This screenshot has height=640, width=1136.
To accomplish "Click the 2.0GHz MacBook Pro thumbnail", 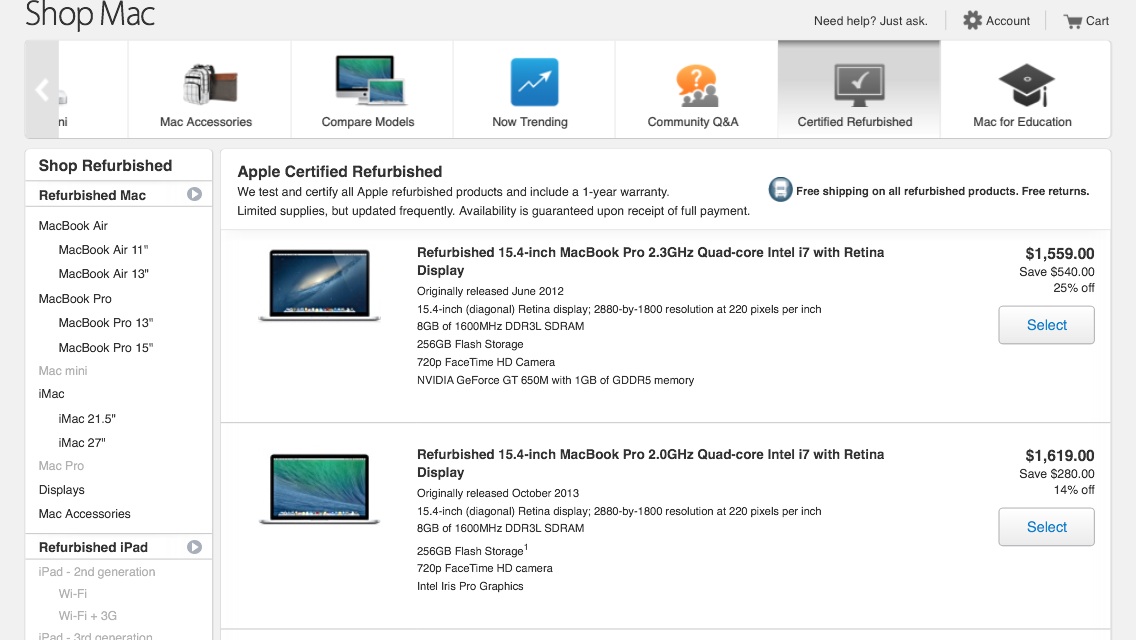I will [x=320, y=488].
